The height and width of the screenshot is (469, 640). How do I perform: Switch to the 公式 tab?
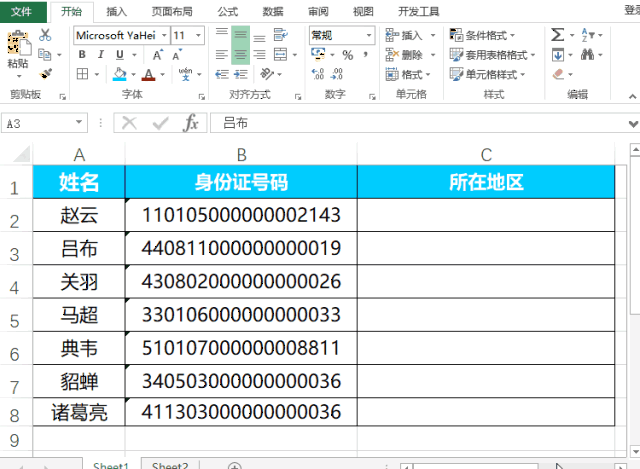coord(227,11)
